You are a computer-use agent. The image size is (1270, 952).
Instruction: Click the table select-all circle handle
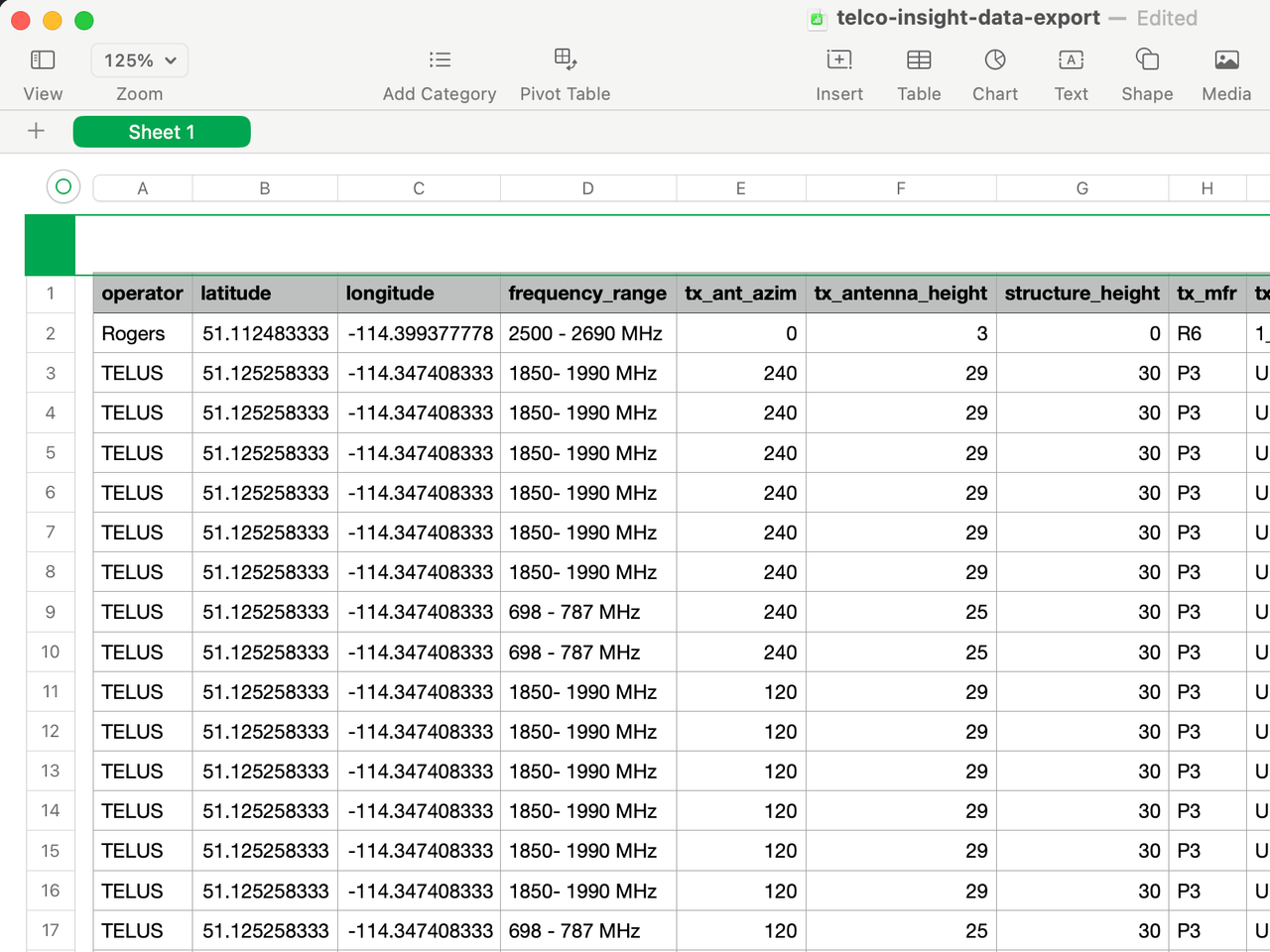click(63, 186)
